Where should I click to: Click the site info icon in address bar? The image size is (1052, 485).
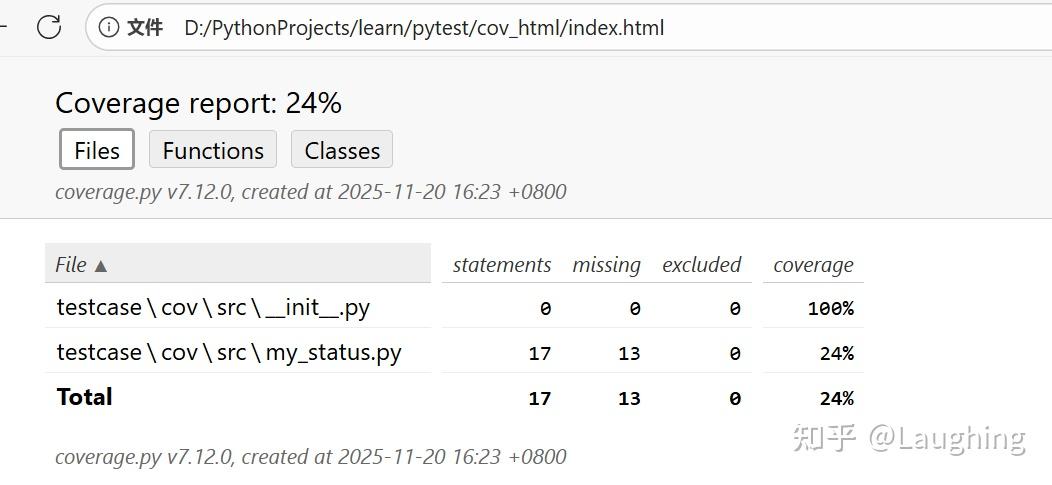point(109,27)
